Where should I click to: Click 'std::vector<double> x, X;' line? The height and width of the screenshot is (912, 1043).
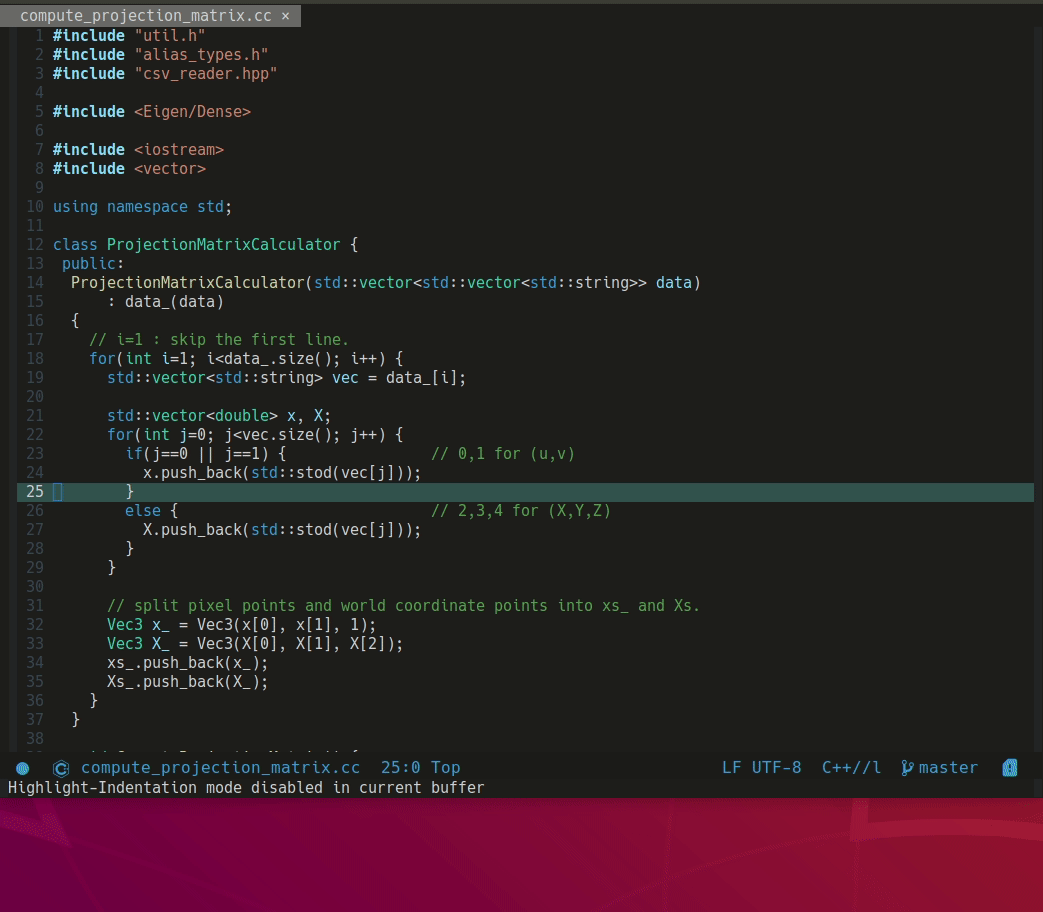[x=219, y=416]
